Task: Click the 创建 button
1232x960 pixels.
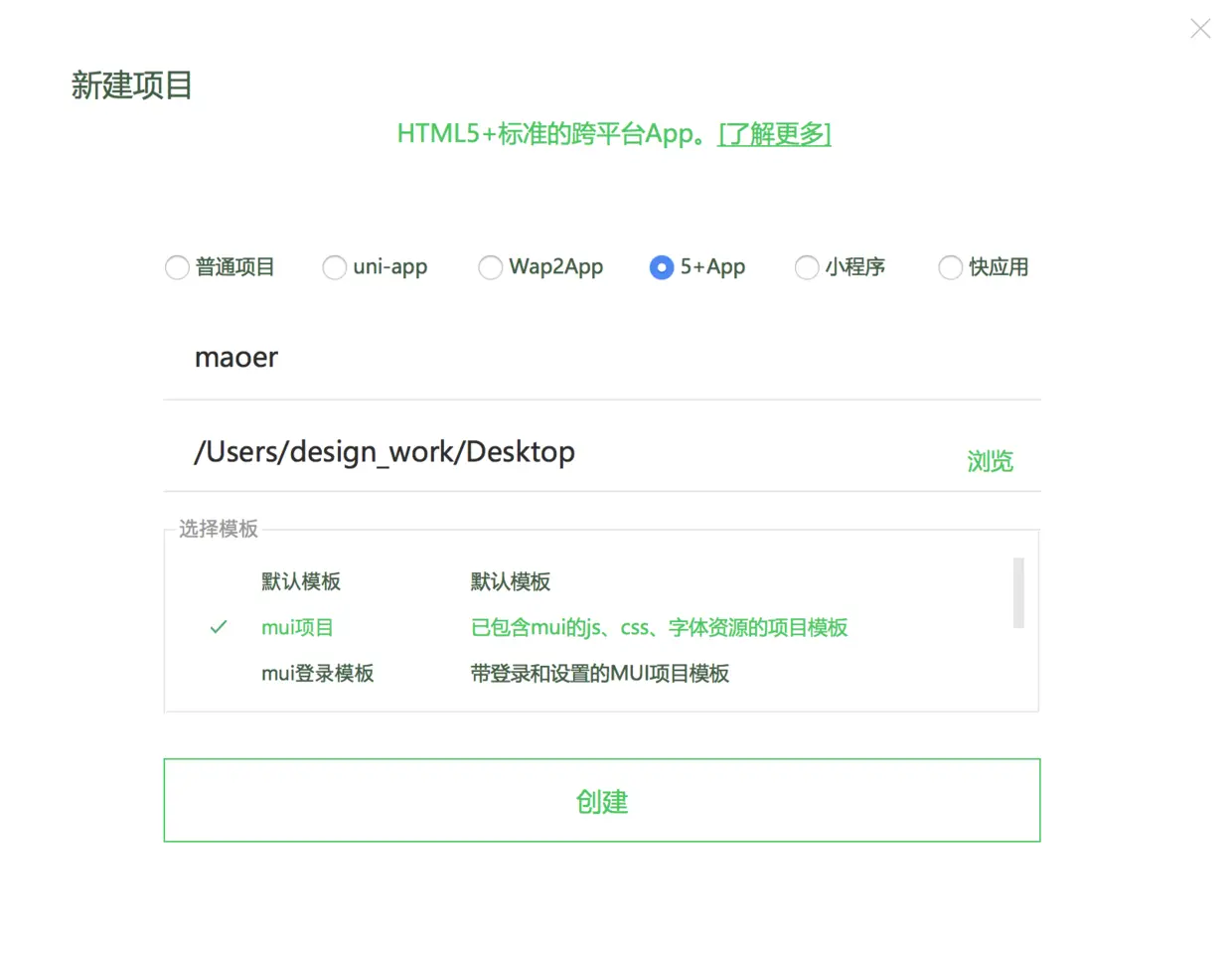Action: [x=602, y=800]
